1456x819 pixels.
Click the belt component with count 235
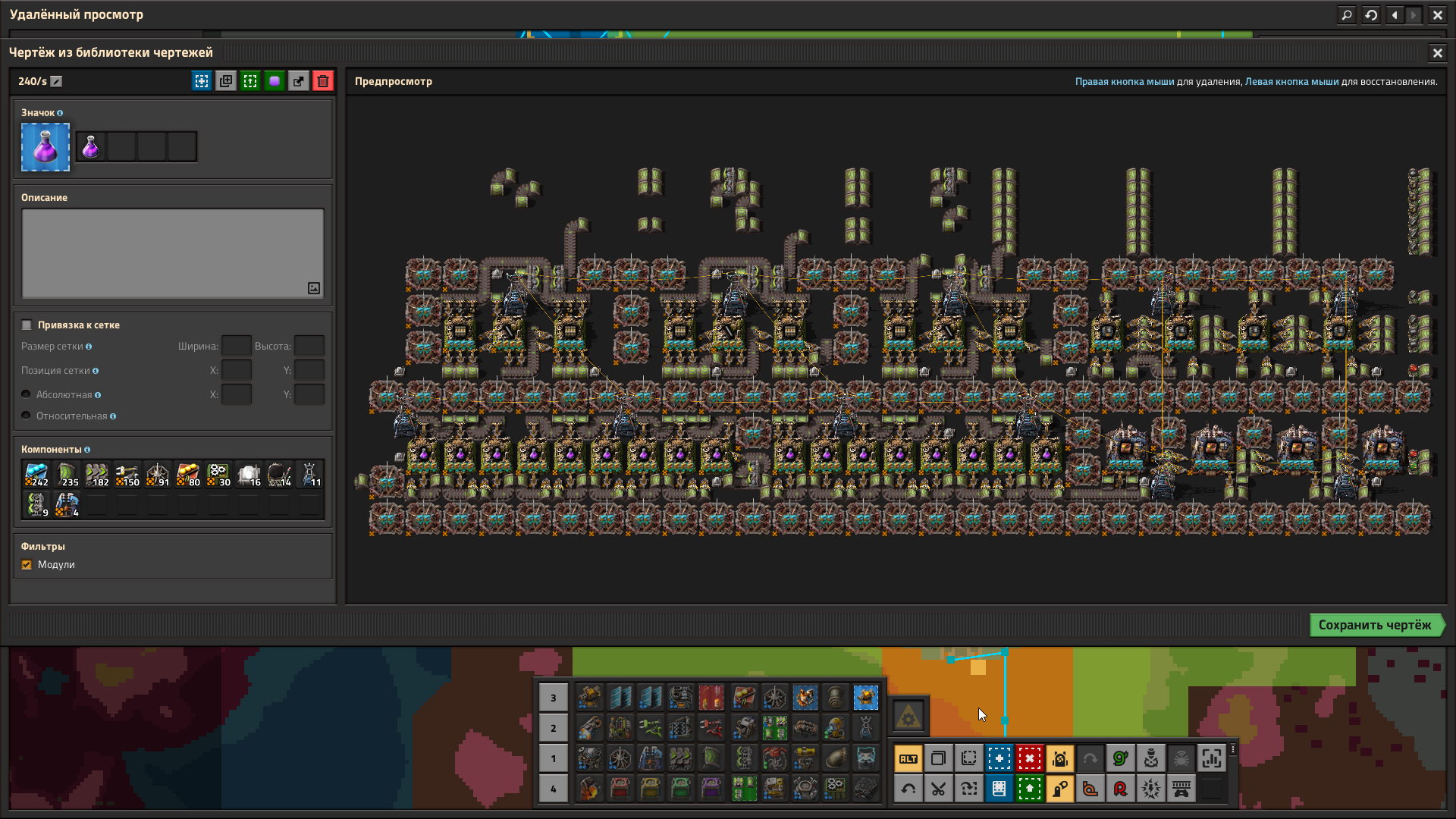[67, 475]
